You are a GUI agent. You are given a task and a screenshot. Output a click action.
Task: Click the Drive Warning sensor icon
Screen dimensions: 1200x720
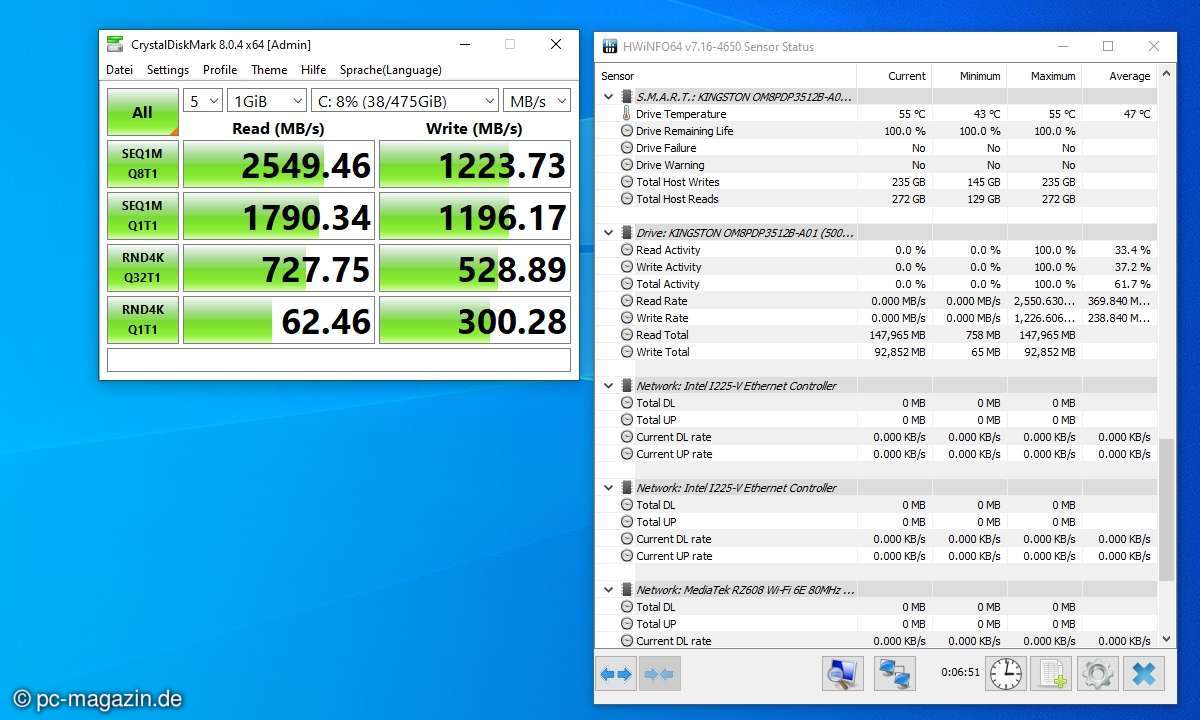[627, 165]
